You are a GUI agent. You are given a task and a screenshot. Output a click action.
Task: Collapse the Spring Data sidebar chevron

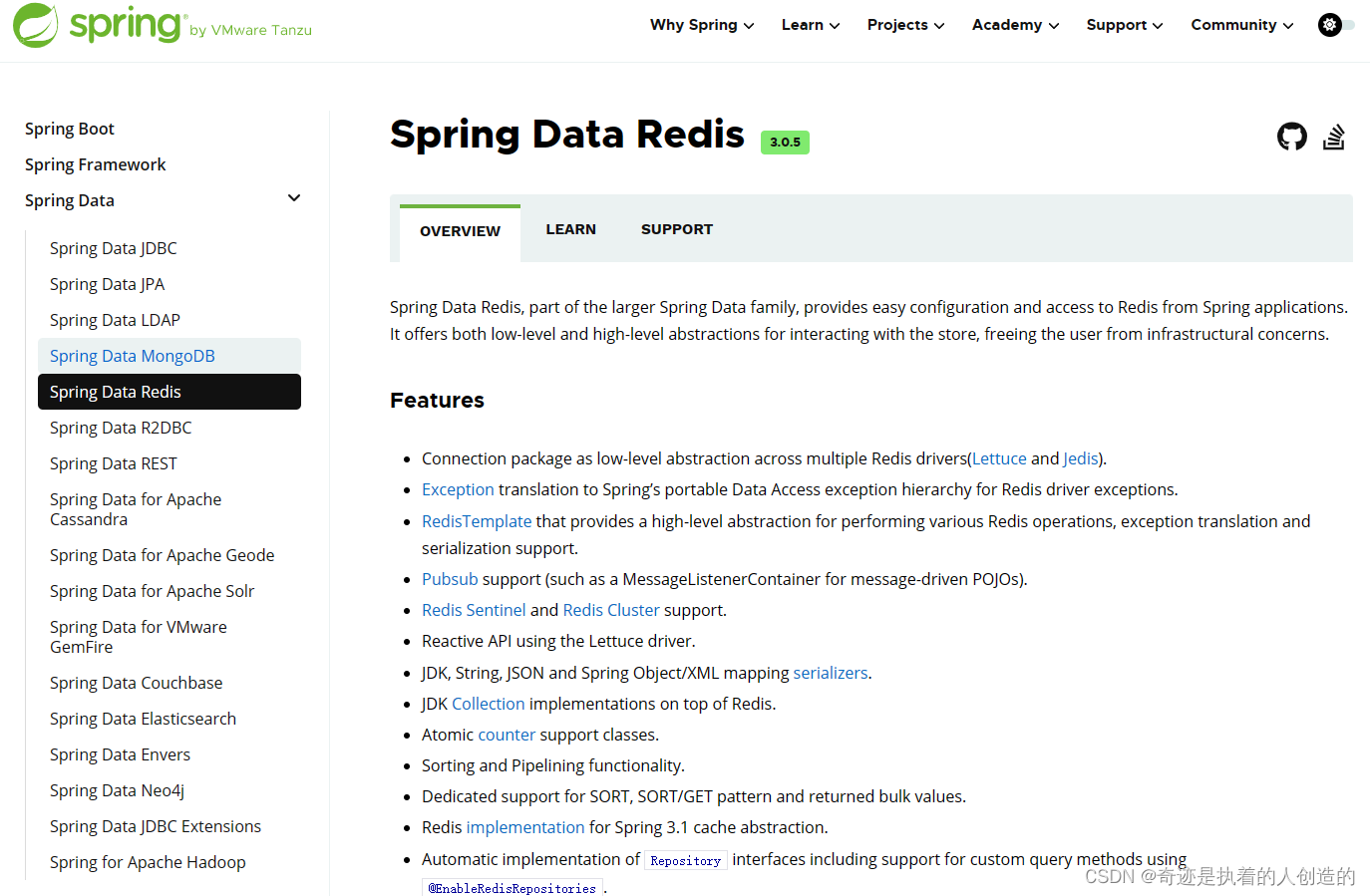pos(294,198)
